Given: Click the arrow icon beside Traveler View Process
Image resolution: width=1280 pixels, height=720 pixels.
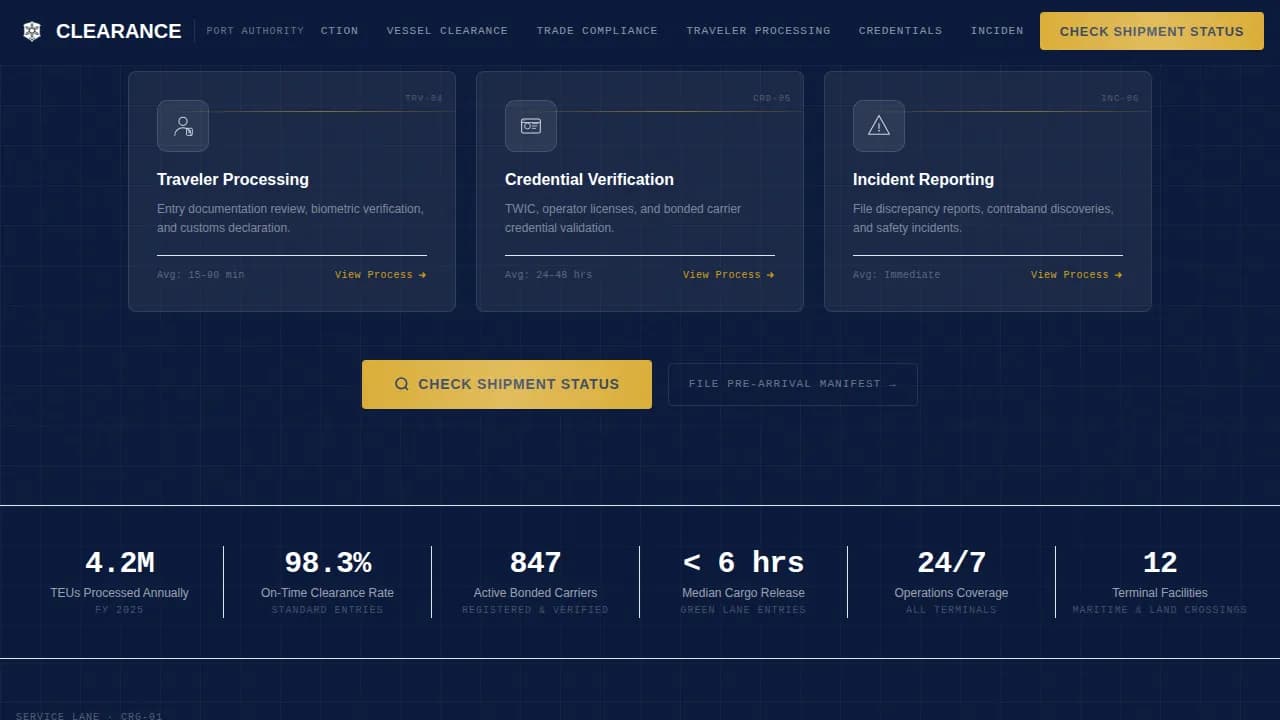Looking at the screenshot, I should 423,274.
